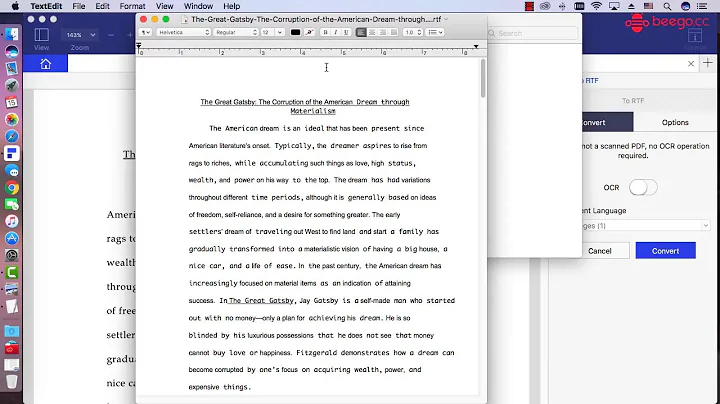
Task: Open the AirPlay display menu
Action: pyautogui.click(x=613, y=6)
